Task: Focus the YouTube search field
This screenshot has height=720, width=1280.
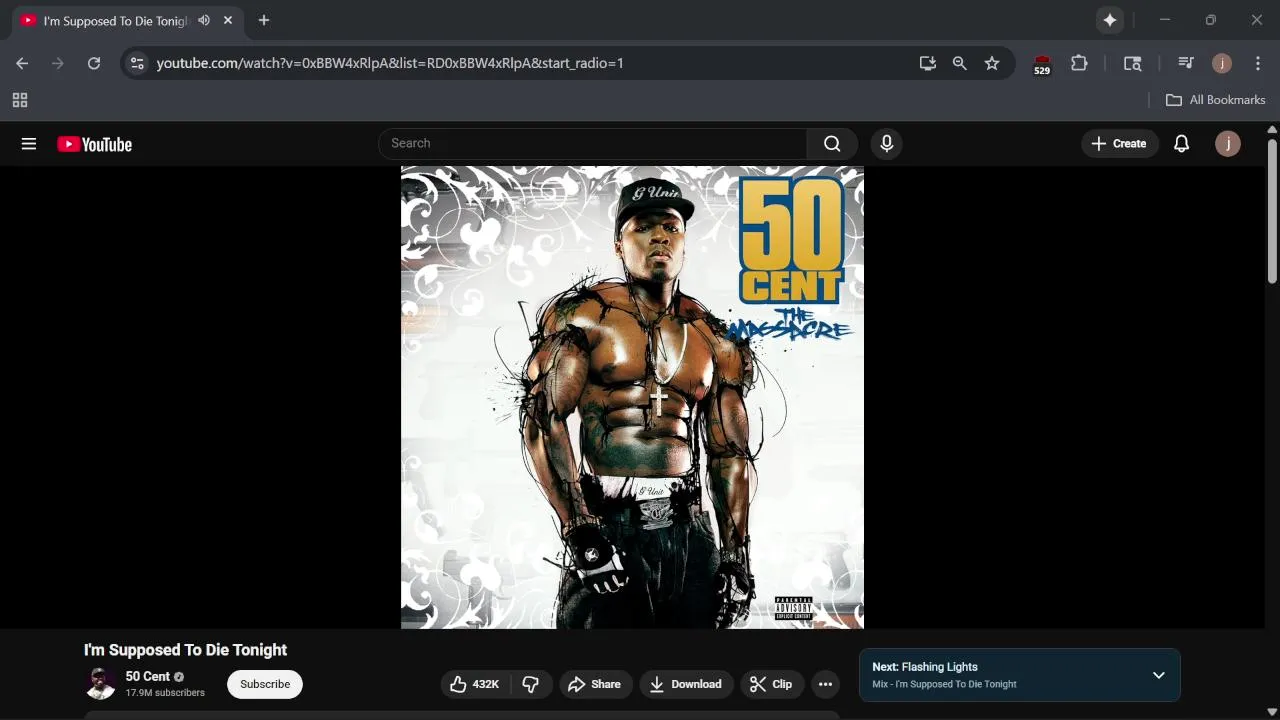Action: point(593,144)
